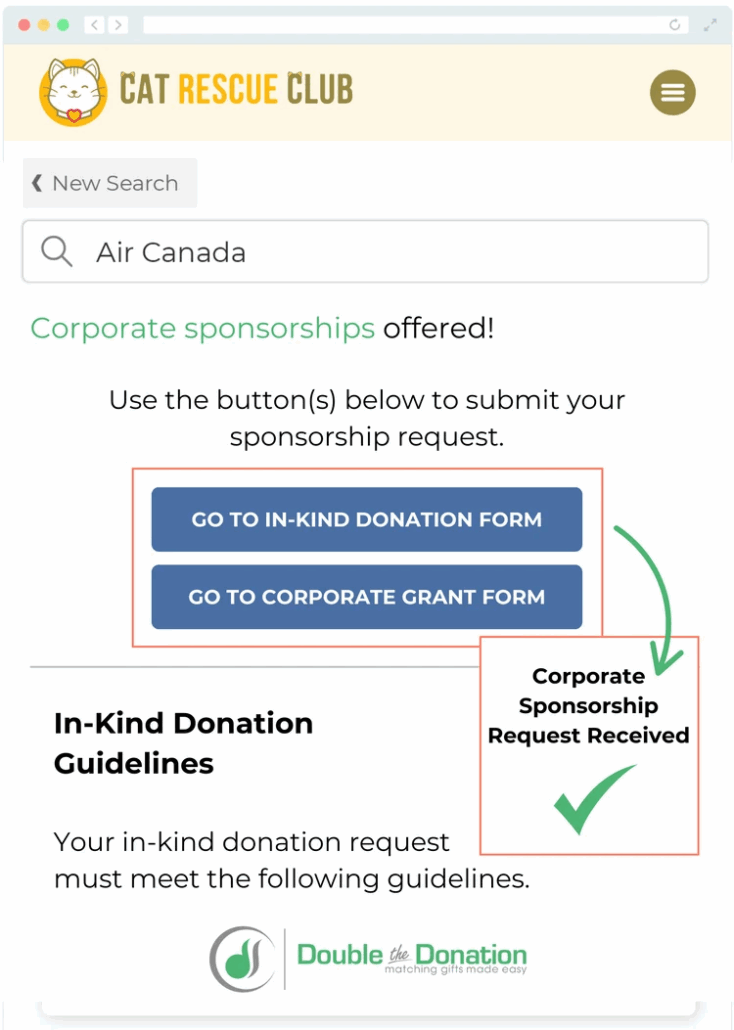The height and width of the screenshot is (1030, 734).
Task: Click the Double the Donation text link
Action: (411, 953)
